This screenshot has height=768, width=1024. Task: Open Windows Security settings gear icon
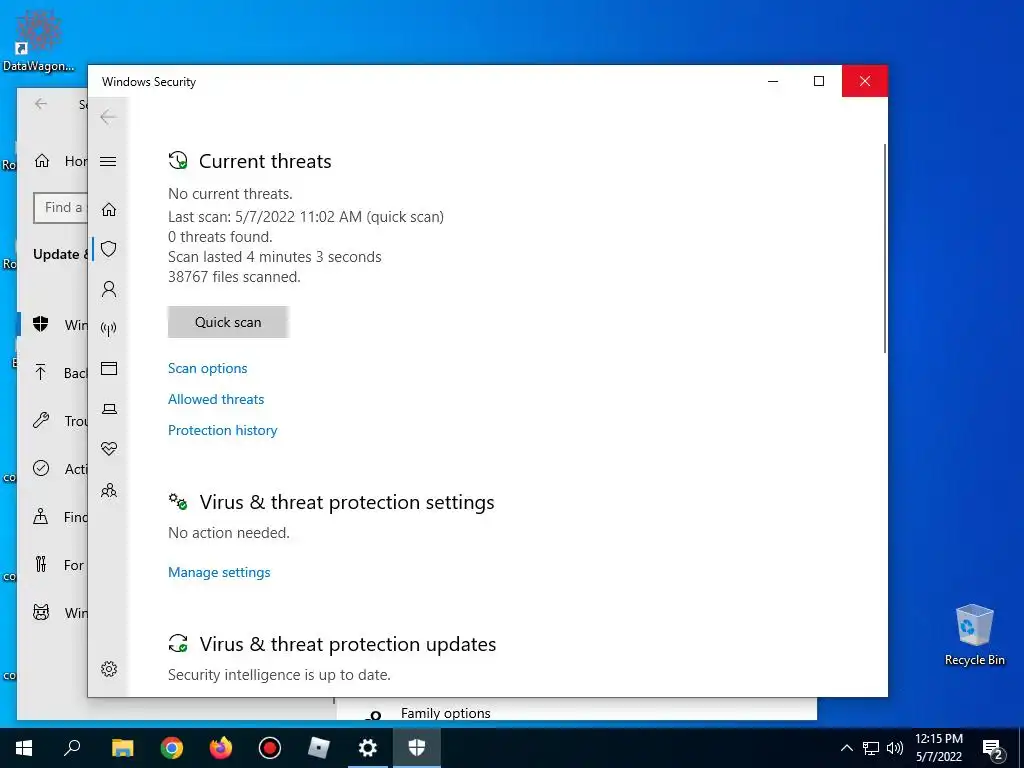click(109, 669)
